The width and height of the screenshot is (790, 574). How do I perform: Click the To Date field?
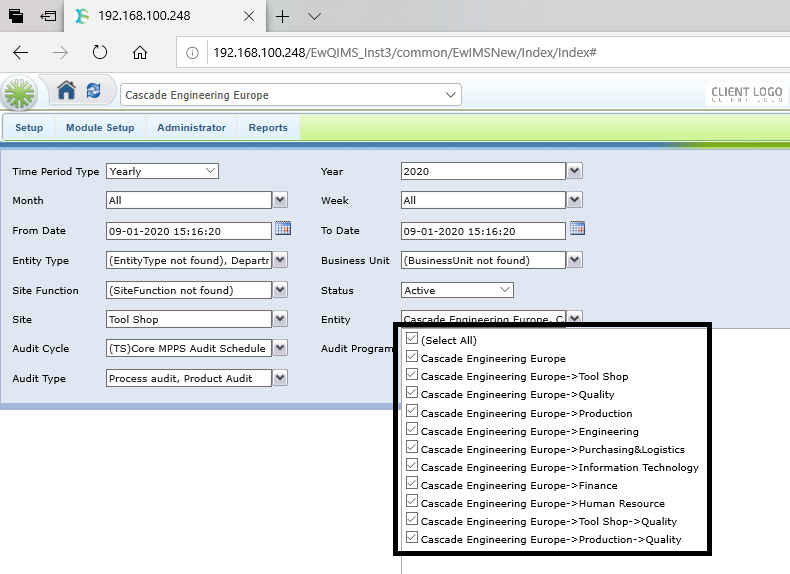483,231
